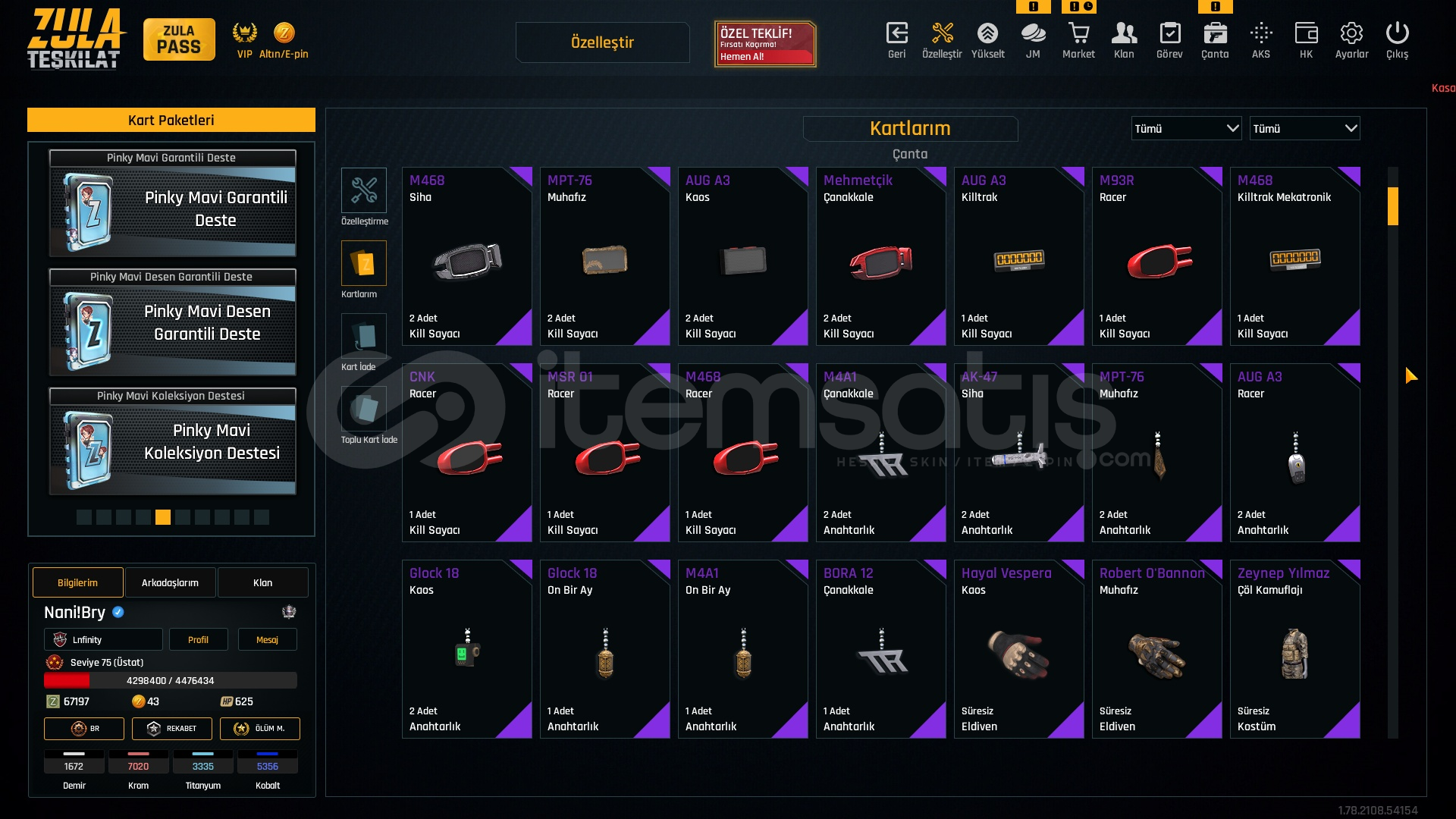Select the last page indicator square
This screenshot has width=1456, height=819.
[x=262, y=517]
